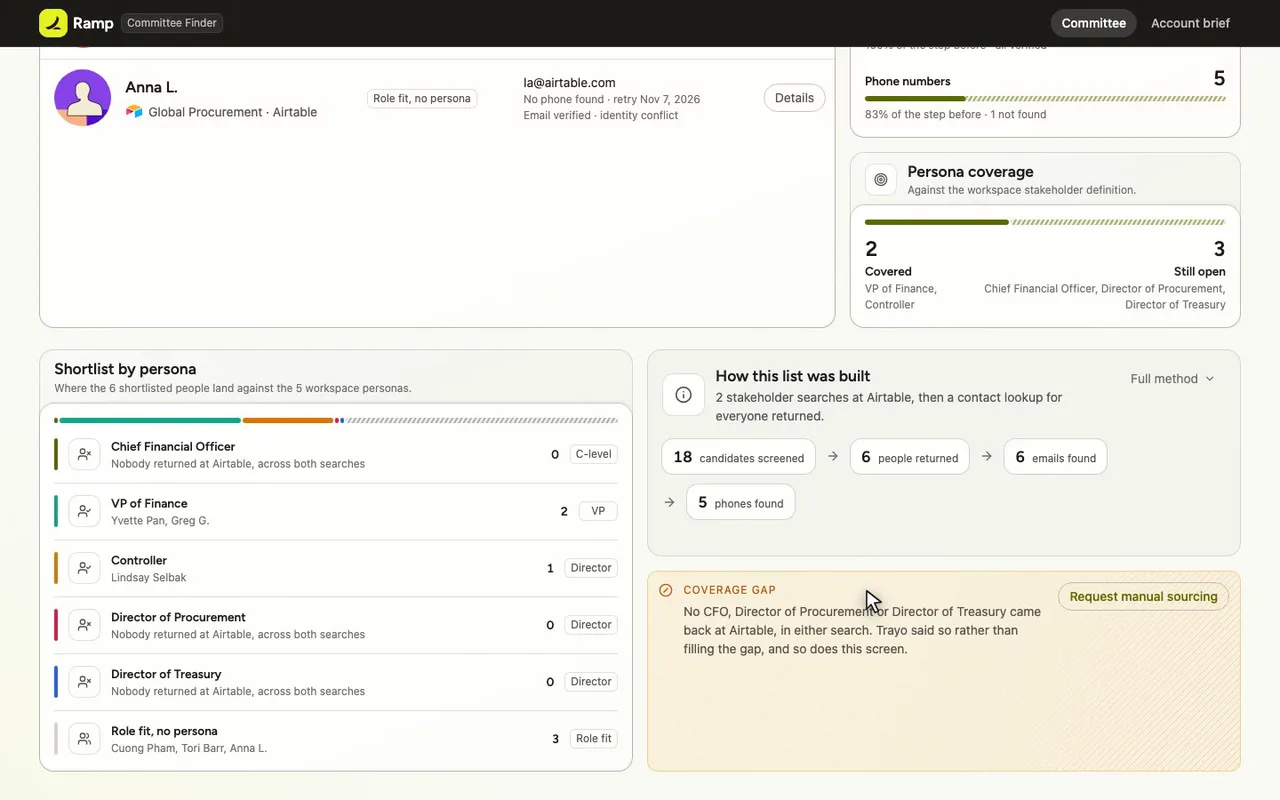Viewport: 1280px width, 800px height.
Task: Click the Director tag on Controller row
Action: (591, 568)
